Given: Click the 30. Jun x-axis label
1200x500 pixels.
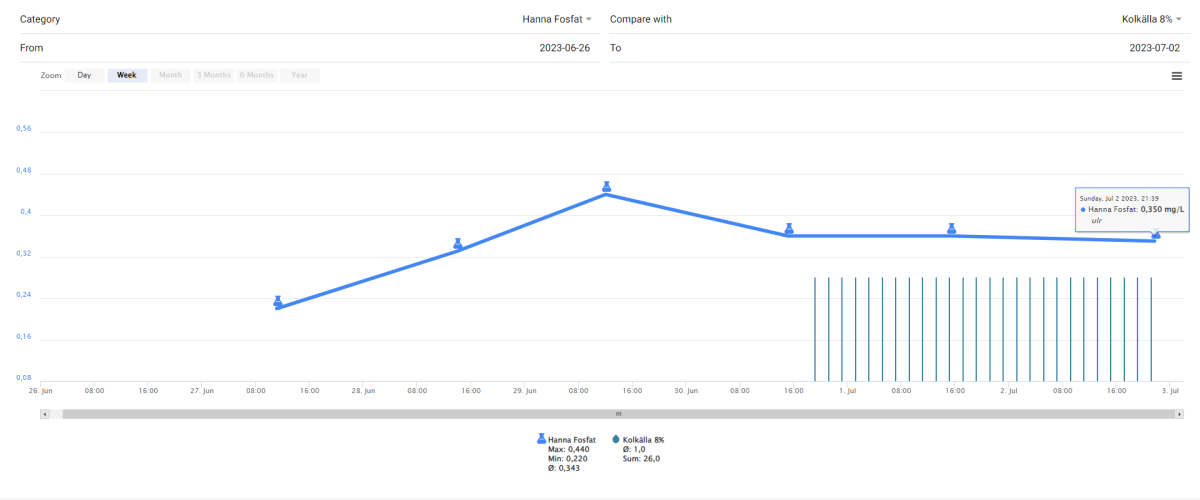Looking at the screenshot, I should pyautogui.click(x=686, y=391).
